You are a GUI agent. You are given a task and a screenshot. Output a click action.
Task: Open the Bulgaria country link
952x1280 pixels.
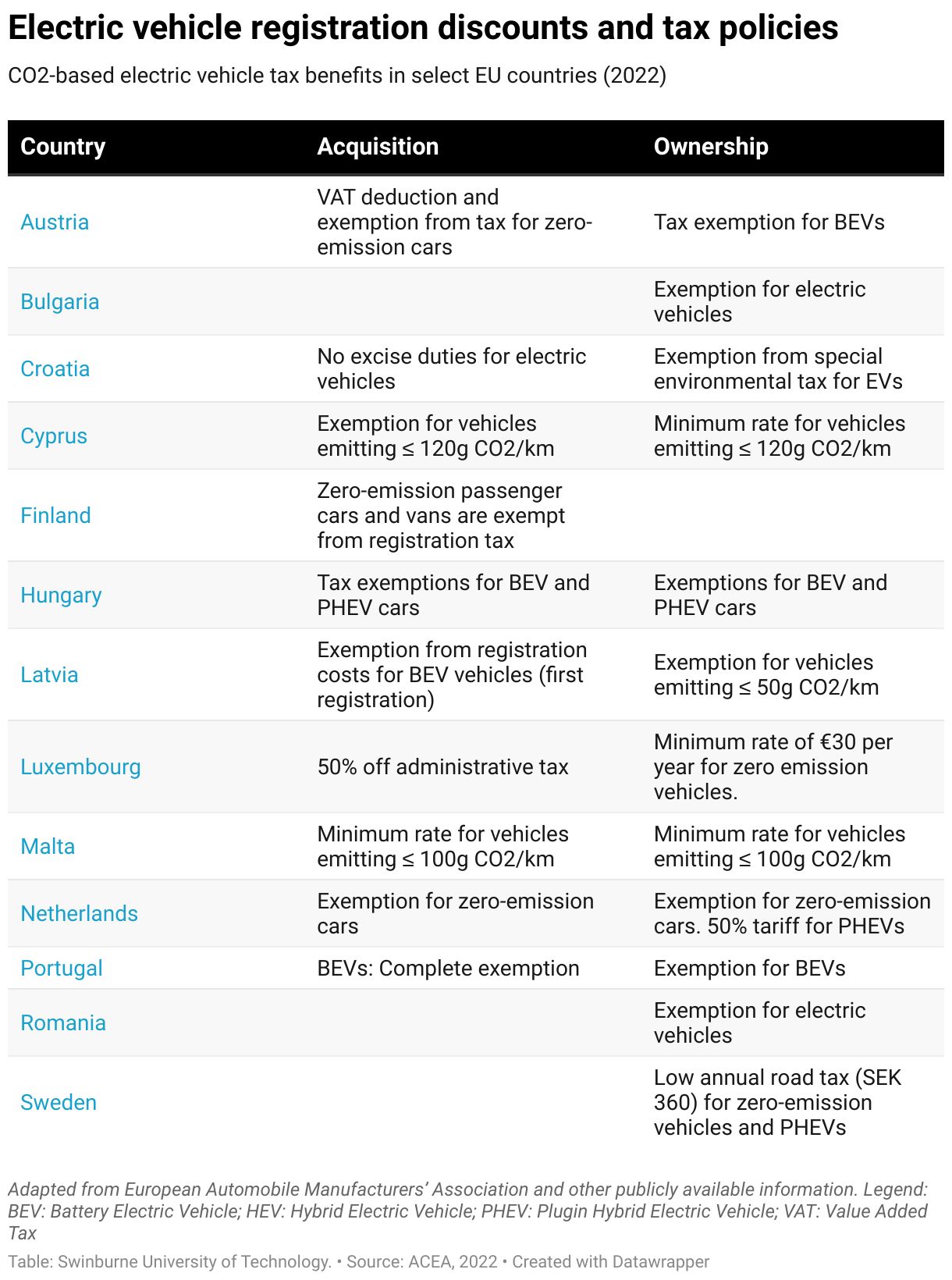click(x=60, y=302)
